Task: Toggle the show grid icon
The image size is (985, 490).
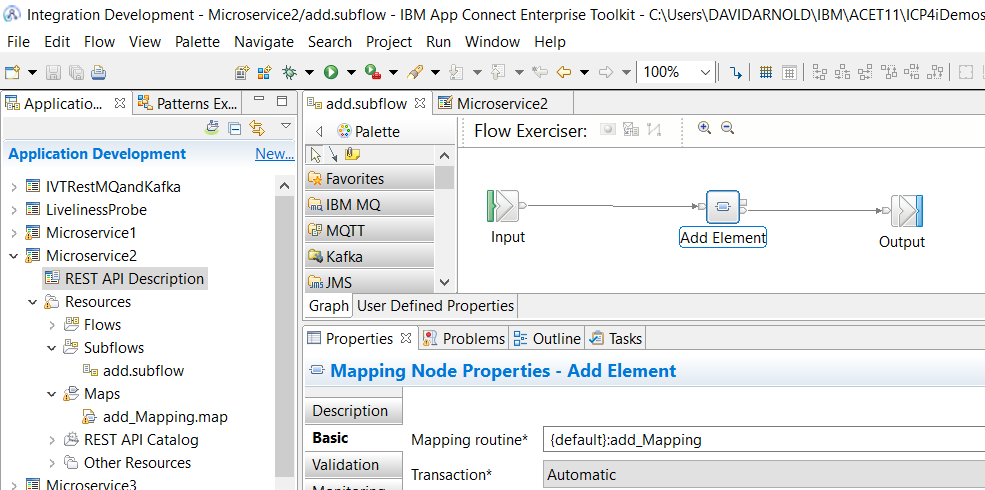Action: coord(765,72)
